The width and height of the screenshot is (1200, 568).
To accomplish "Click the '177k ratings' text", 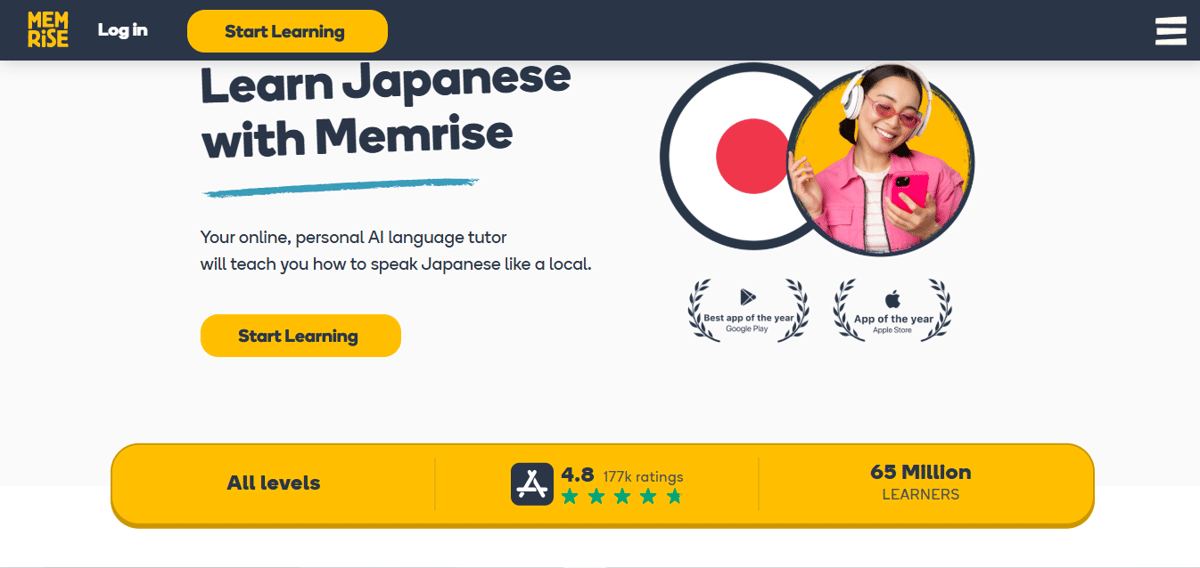I will click(x=643, y=477).
